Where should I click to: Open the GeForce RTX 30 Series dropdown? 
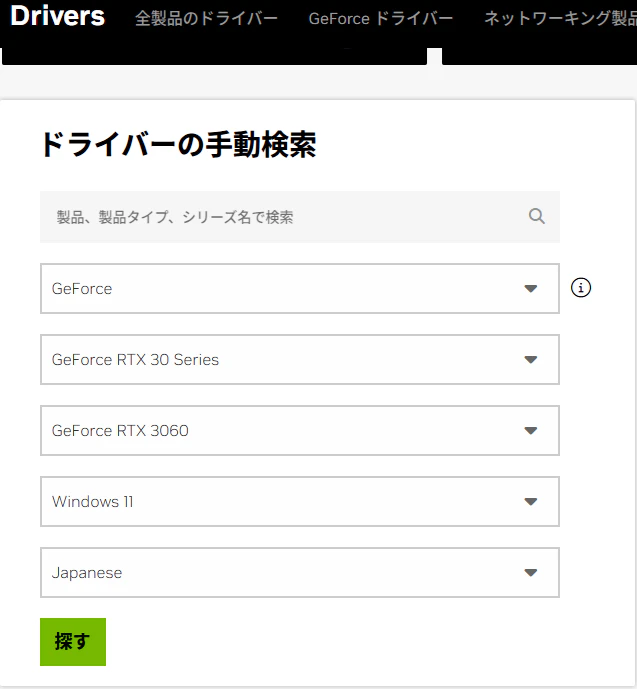click(x=300, y=359)
